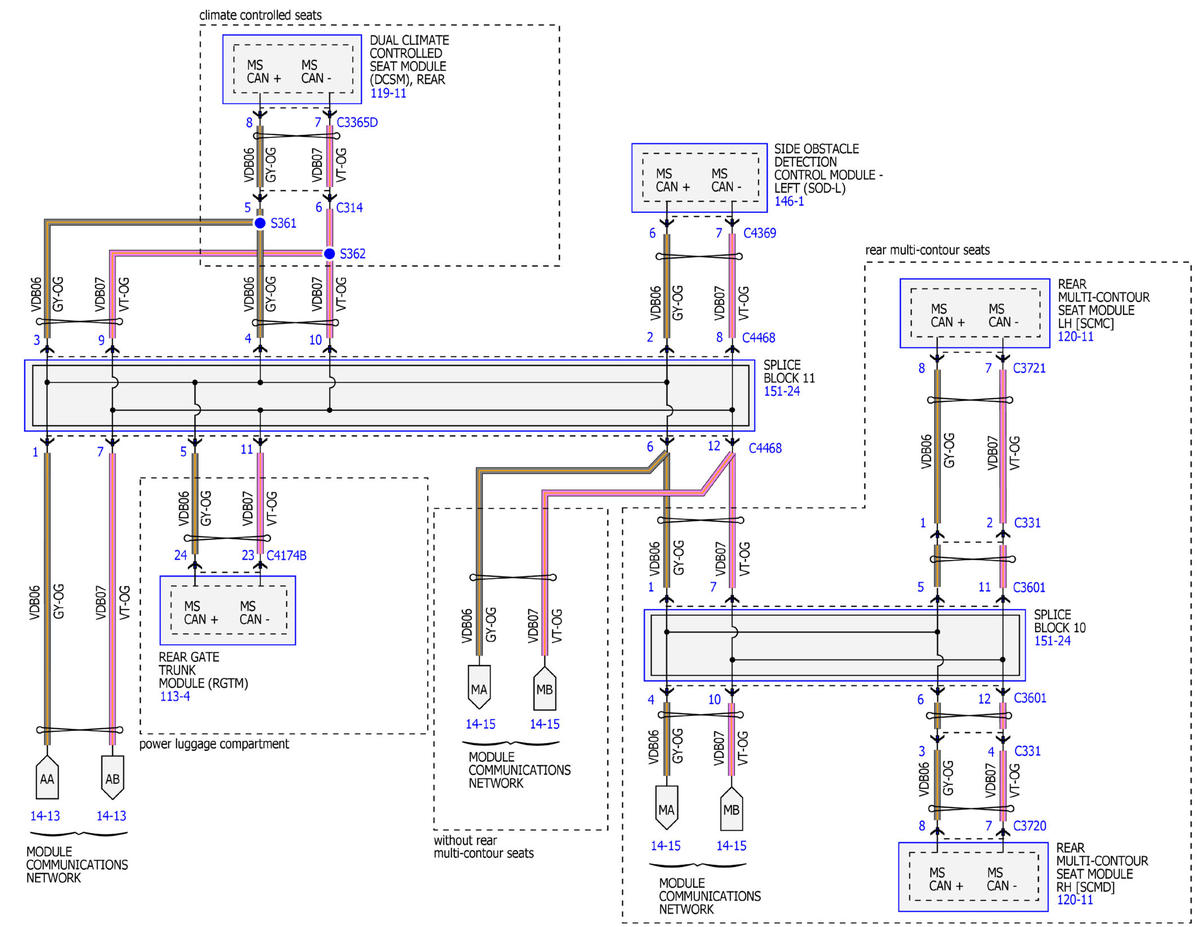Click the MA connector under Splice Block 10
Image resolution: width=1200 pixels, height=927 pixels.
pyautogui.click(x=665, y=806)
